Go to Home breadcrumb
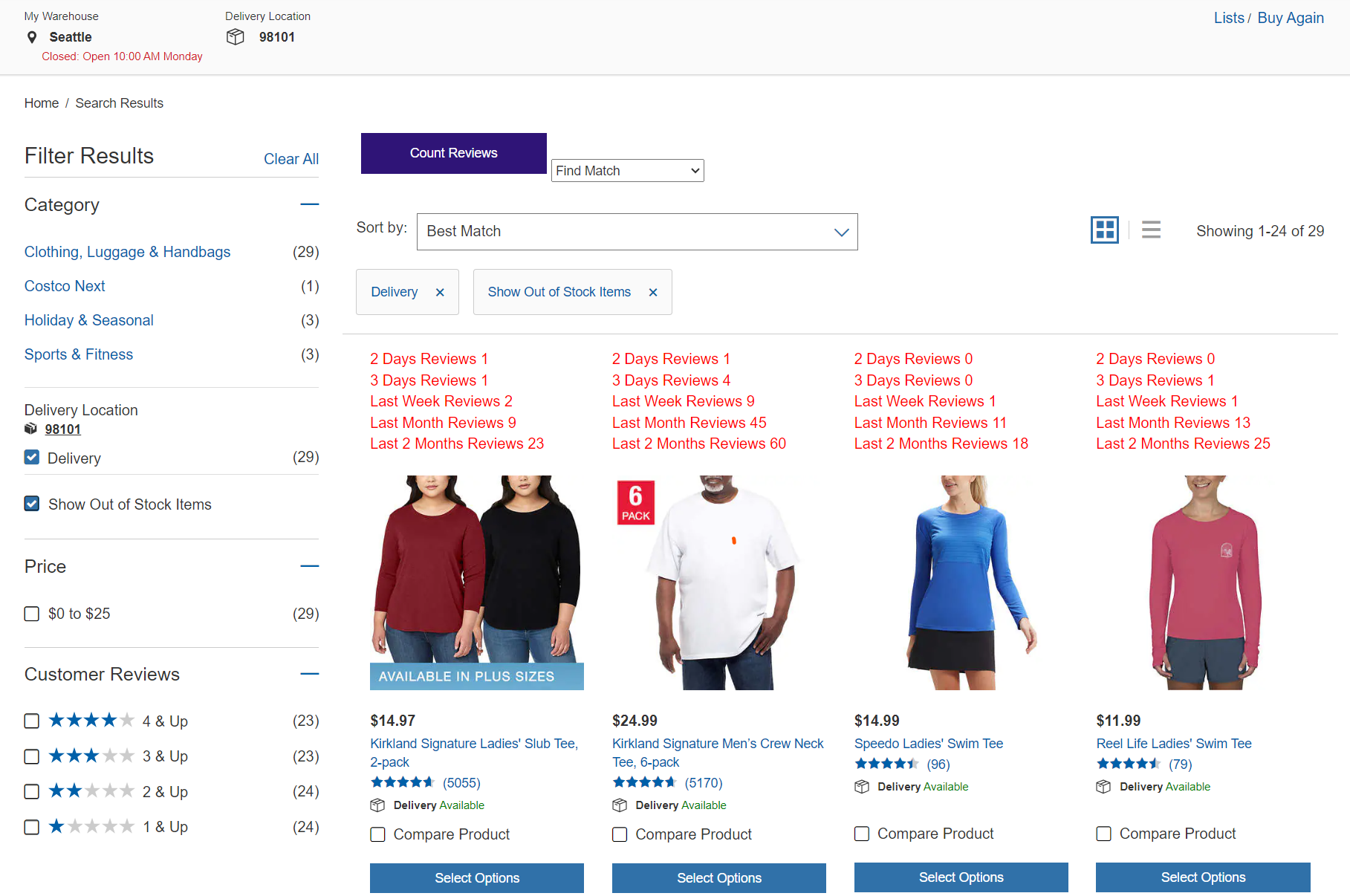The height and width of the screenshot is (896, 1350). [42, 103]
